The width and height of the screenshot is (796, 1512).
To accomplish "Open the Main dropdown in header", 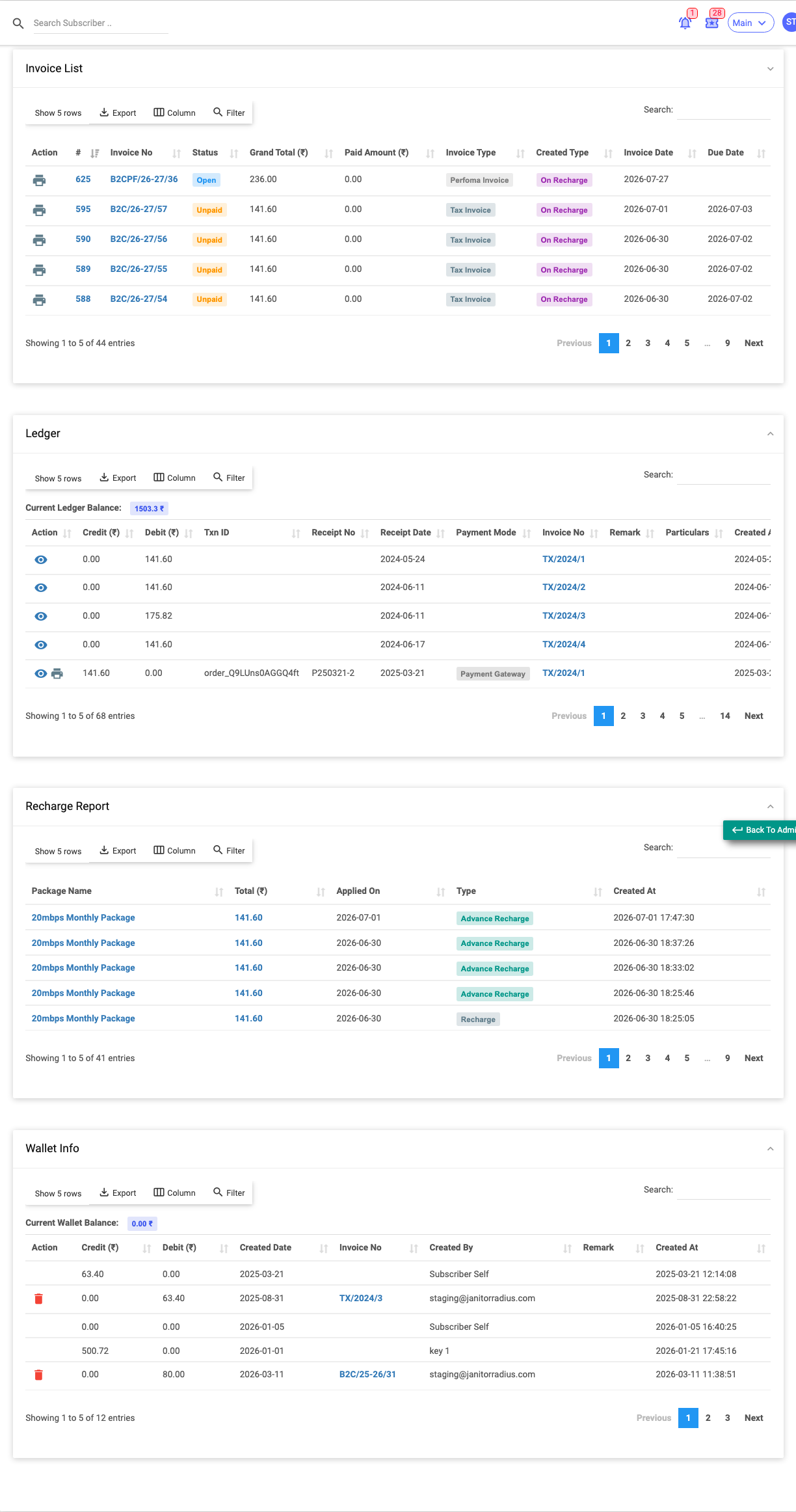I will (750, 23).
